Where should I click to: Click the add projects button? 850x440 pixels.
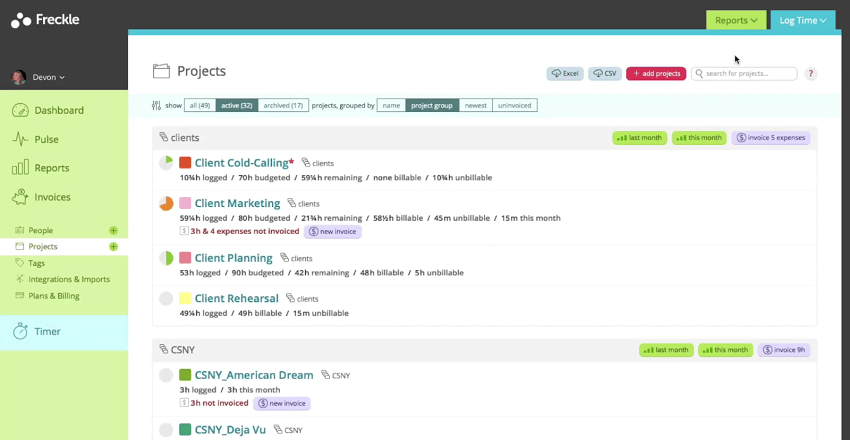pos(655,74)
